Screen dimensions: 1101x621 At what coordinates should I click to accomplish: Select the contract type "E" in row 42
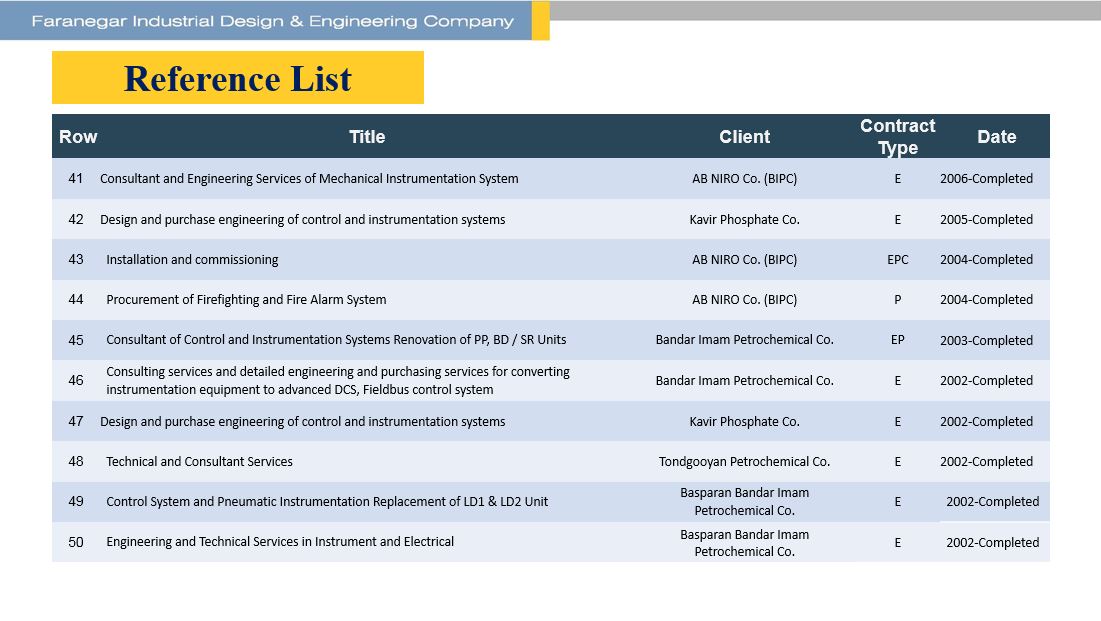tap(897, 219)
